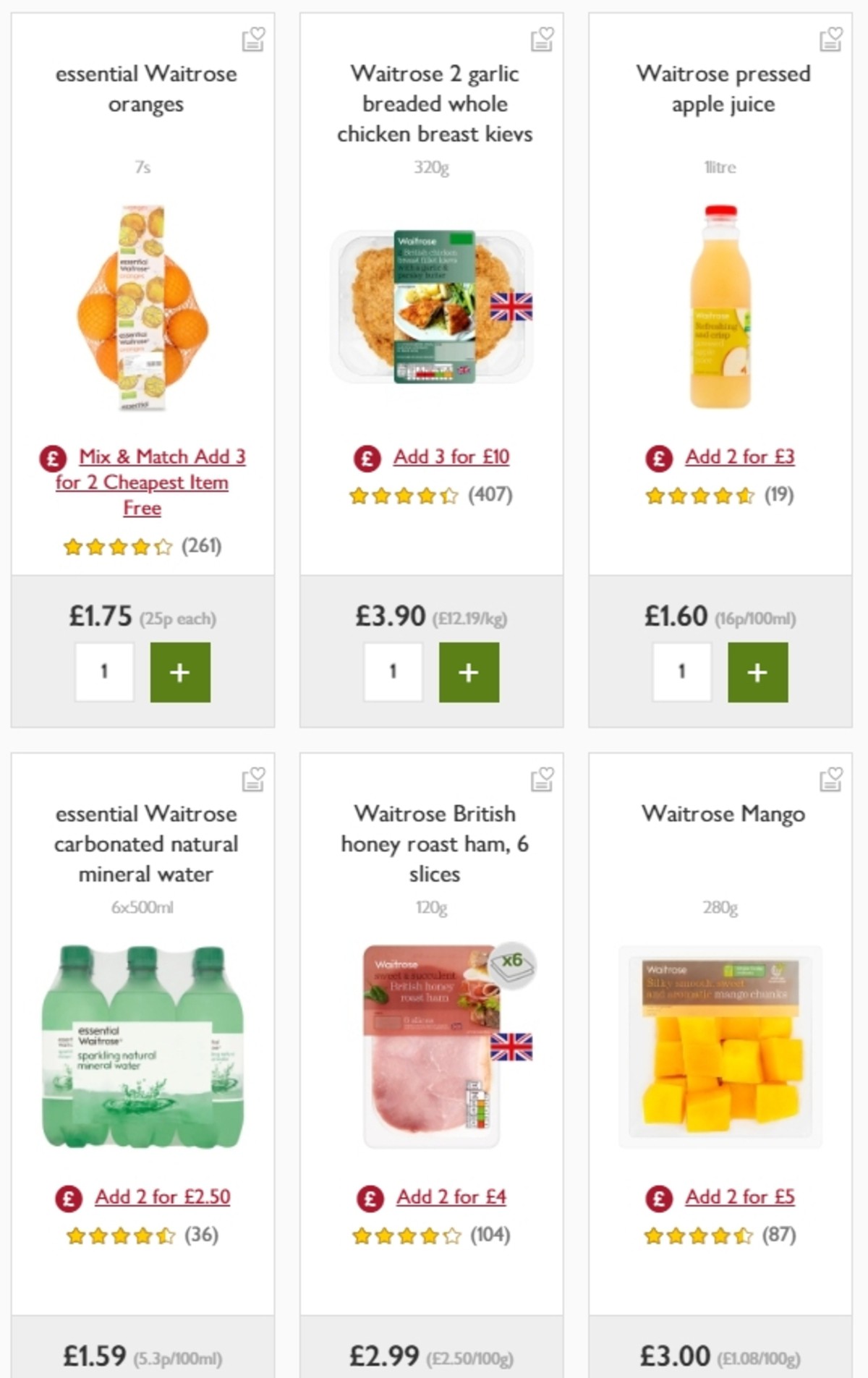This screenshot has height=1378, width=868.
Task: Click the quantity box under chicken kievs
Action: coord(393,672)
